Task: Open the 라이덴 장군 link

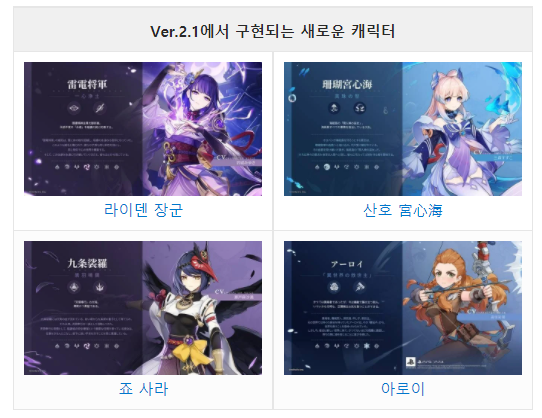Action: click(x=143, y=210)
